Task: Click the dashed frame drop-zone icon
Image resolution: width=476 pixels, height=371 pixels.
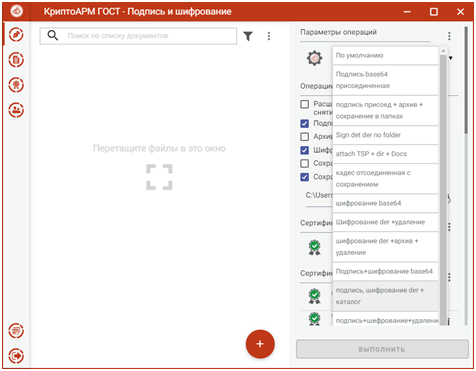Action: [159, 177]
